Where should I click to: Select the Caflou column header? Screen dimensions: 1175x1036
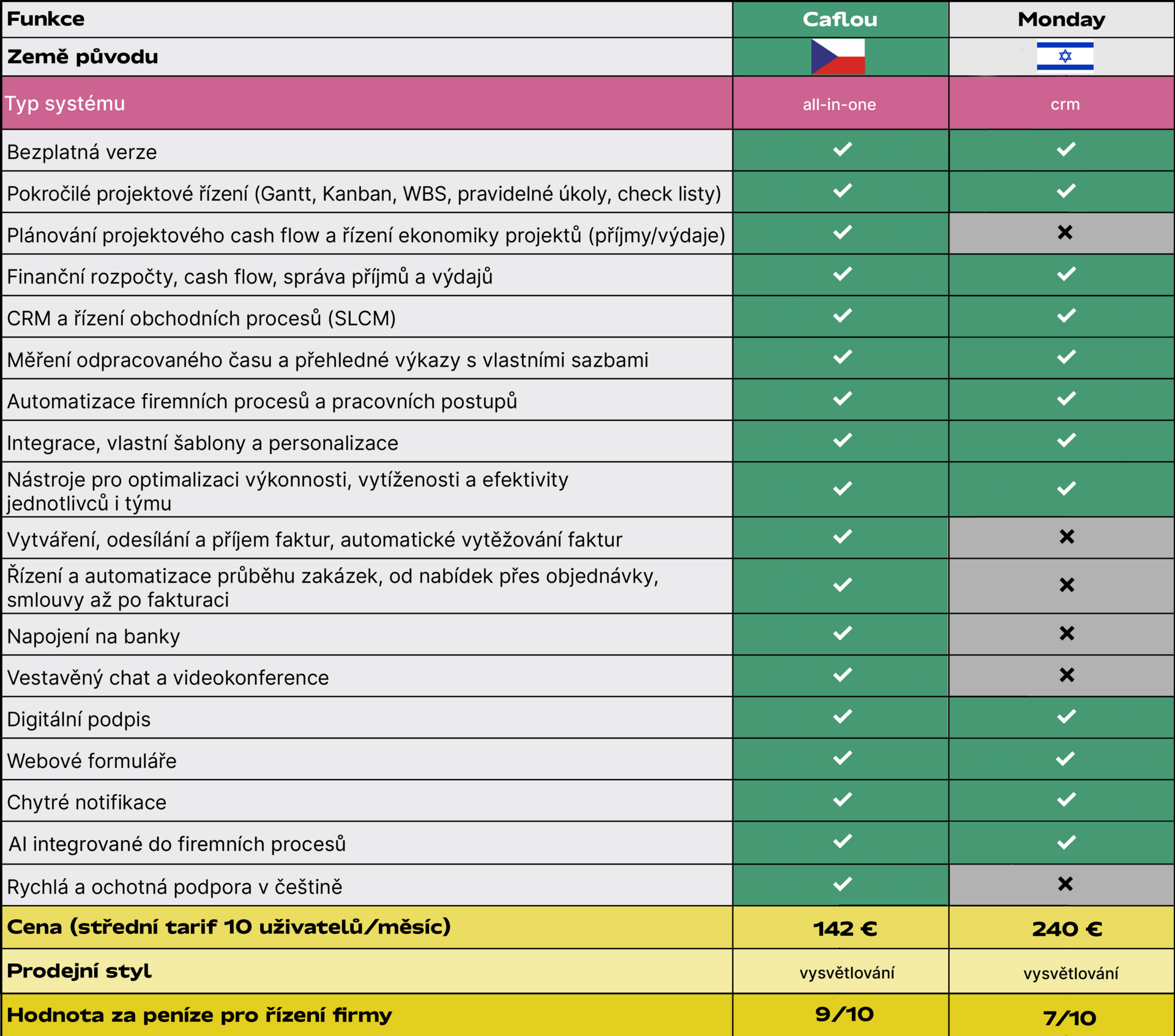click(840, 20)
